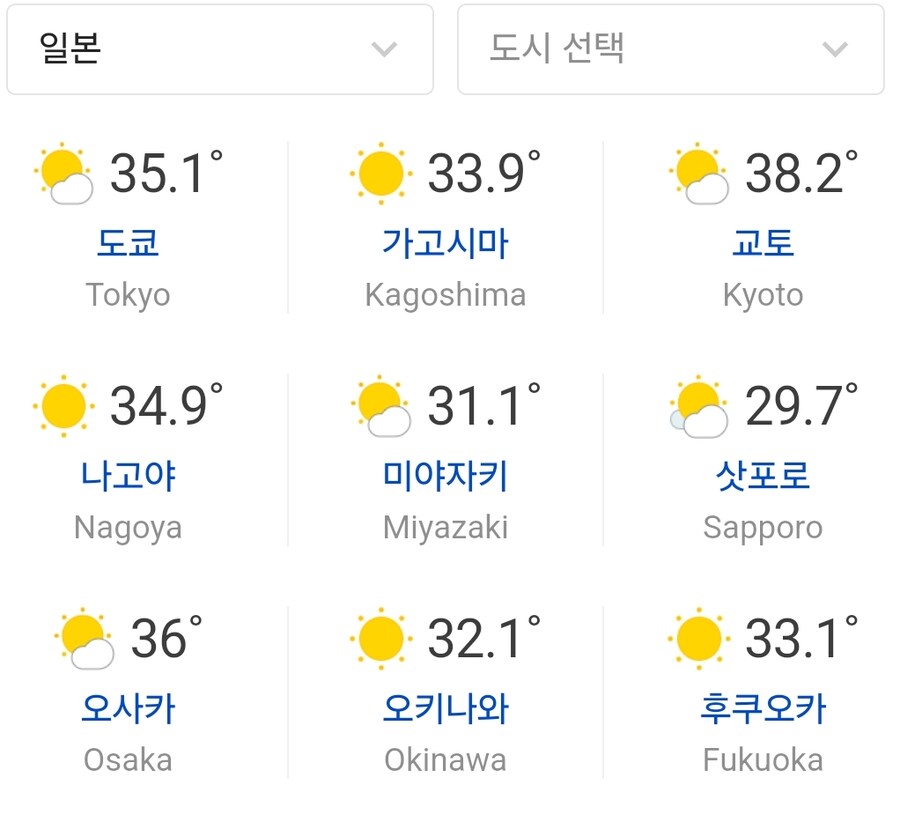Click the sunny icon beside Okinawa
Screen dimensions: 900x822
tap(378, 636)
